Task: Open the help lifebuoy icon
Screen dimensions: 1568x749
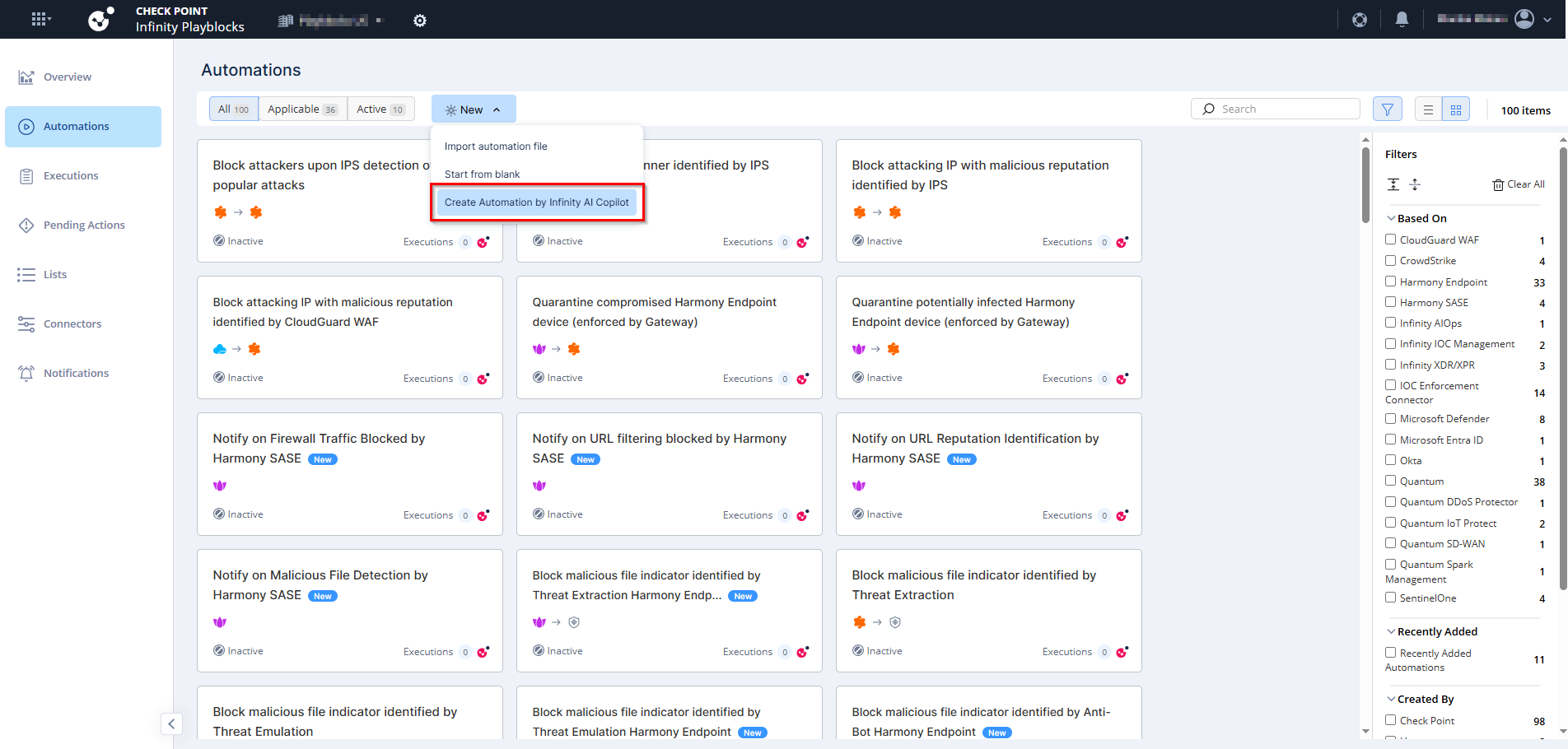Action: [1360, 20]
